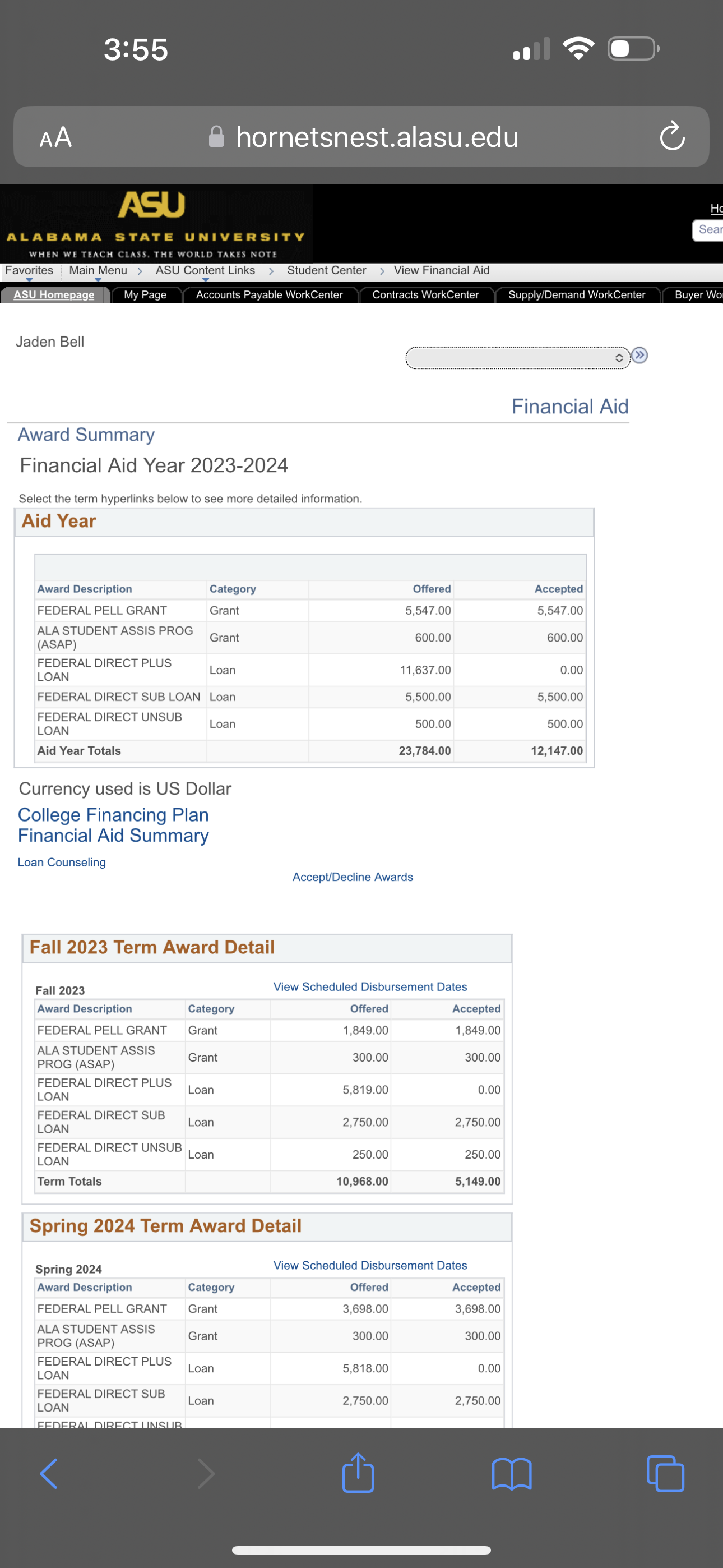Image resolution: width=723 pixels, height=1568 pixels.
Task: Expand the Main Menu dropdown
Action: (98, 271)
